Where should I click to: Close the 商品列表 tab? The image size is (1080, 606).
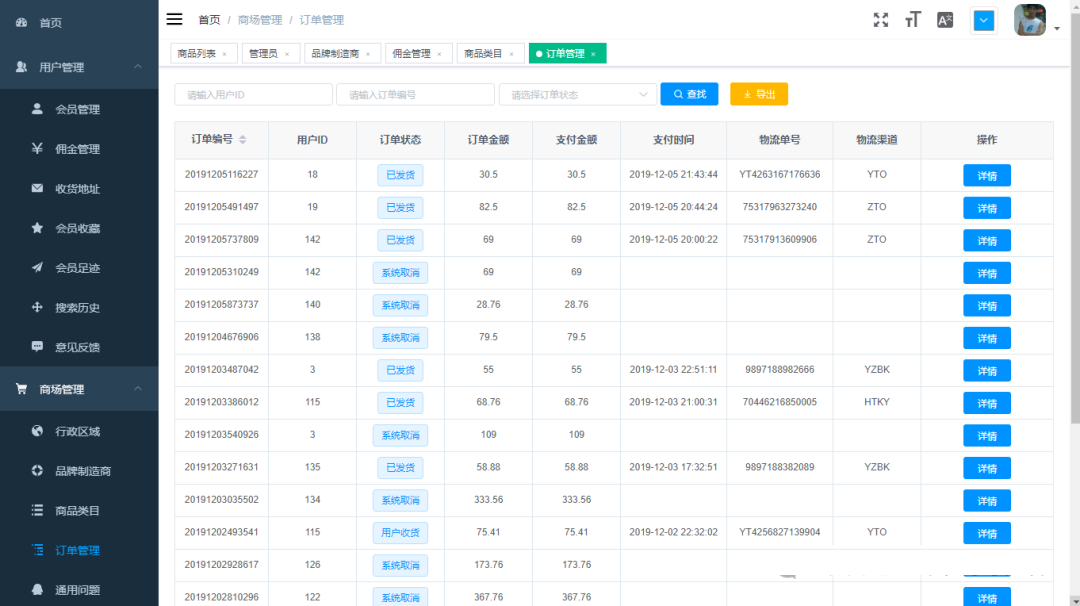[224, 54]
